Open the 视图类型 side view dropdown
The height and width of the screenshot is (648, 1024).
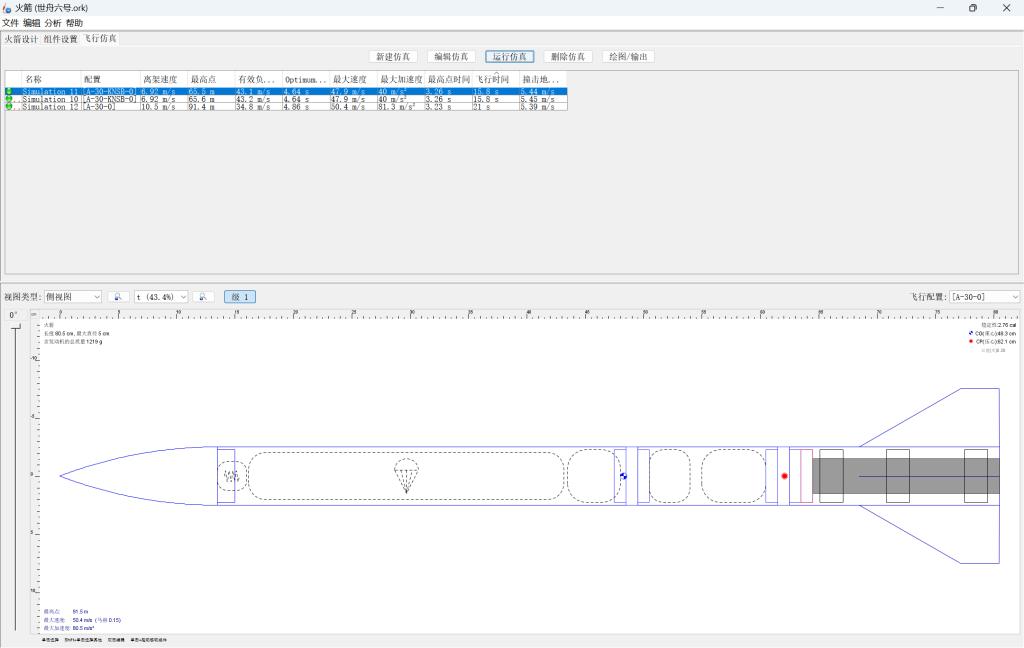pos(73,297)
